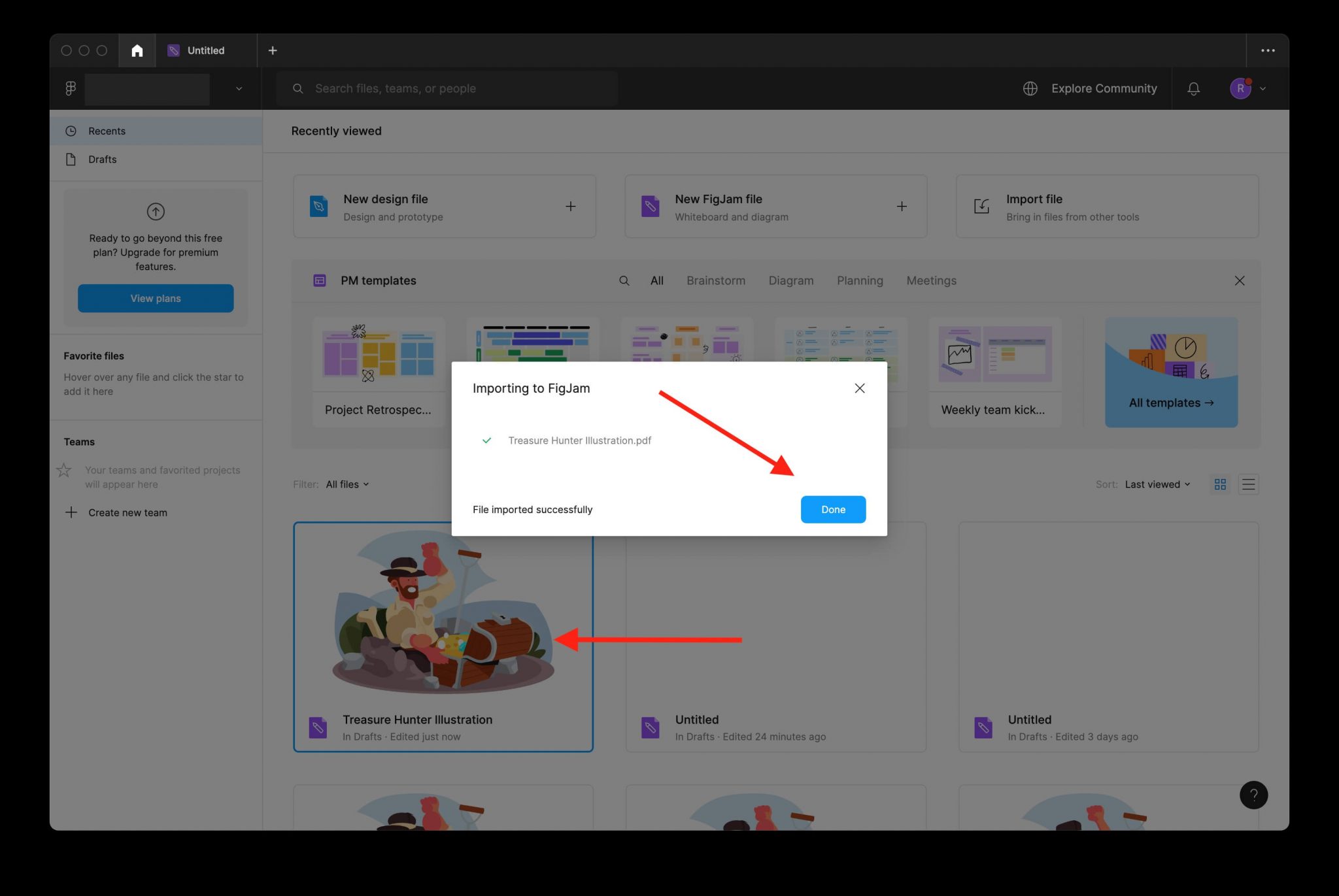
Task: Switch to list view layout
Action: (1248, 484)
